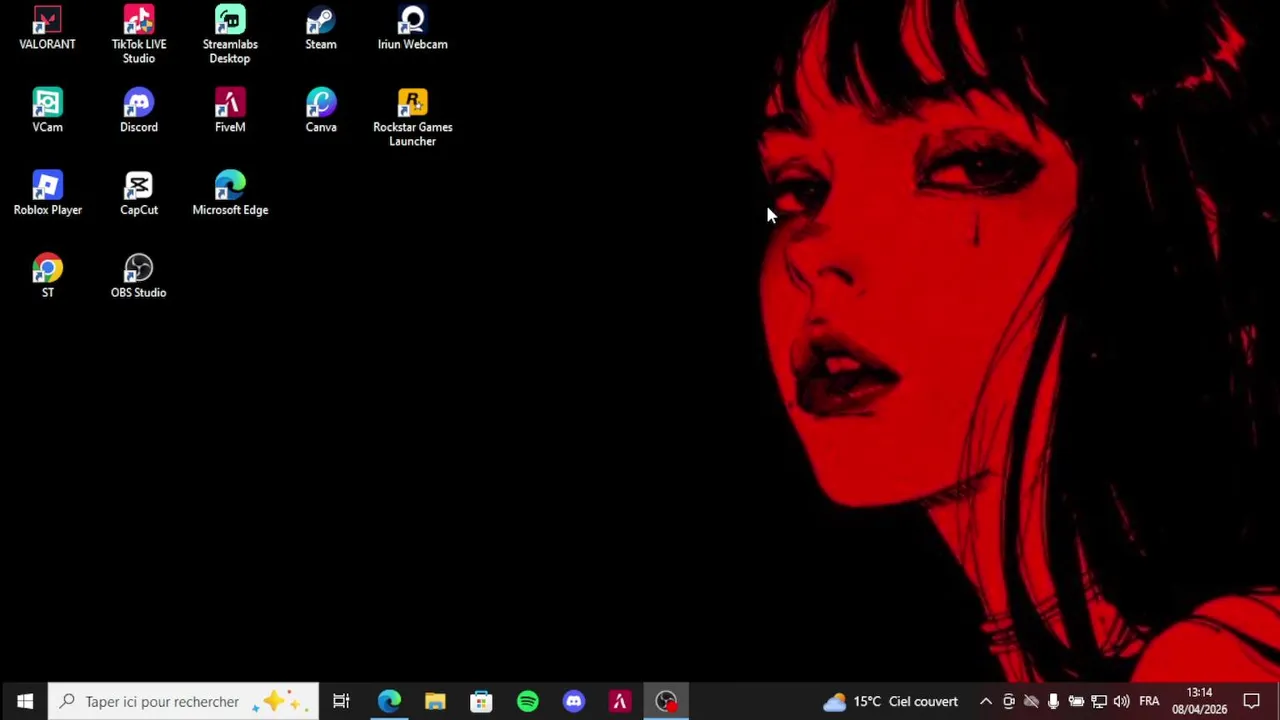The height and width of the screenshot is (720, 1280).
Task: Select the Rockstar Games Launcher icon
Action: [x=412, y=118]
